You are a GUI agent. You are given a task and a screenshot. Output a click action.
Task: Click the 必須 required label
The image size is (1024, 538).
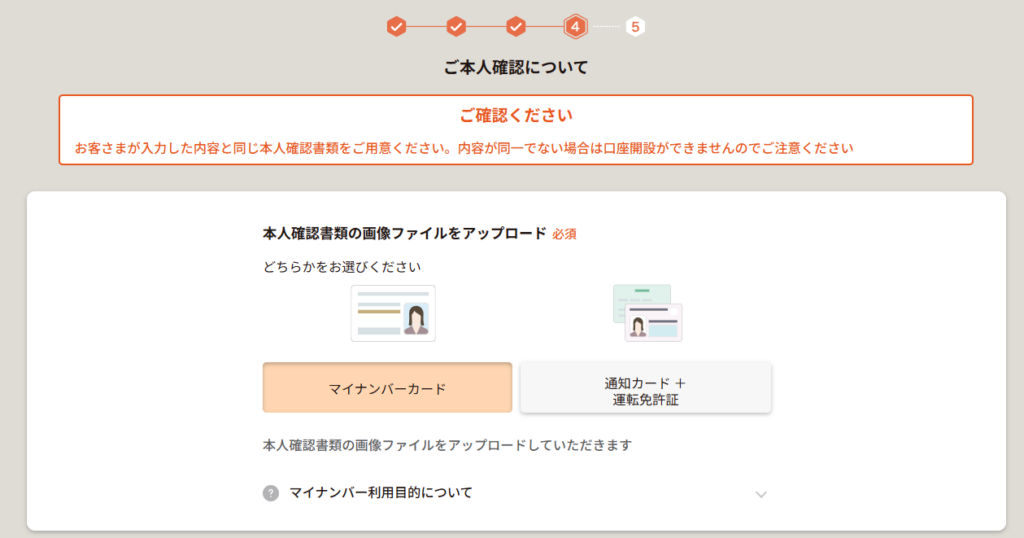point(564,234)
